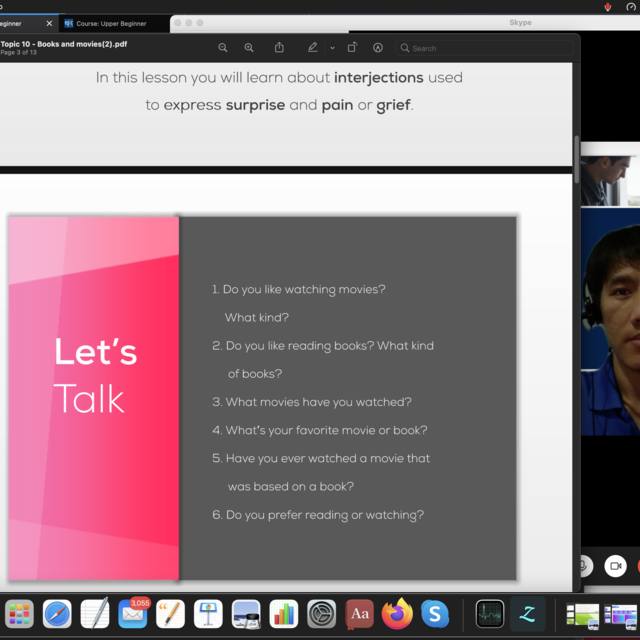Click "Topic 10 - Books and movies(2).pdf" title
This screenshot has width=640, height=640.
(x=64, y=44)
